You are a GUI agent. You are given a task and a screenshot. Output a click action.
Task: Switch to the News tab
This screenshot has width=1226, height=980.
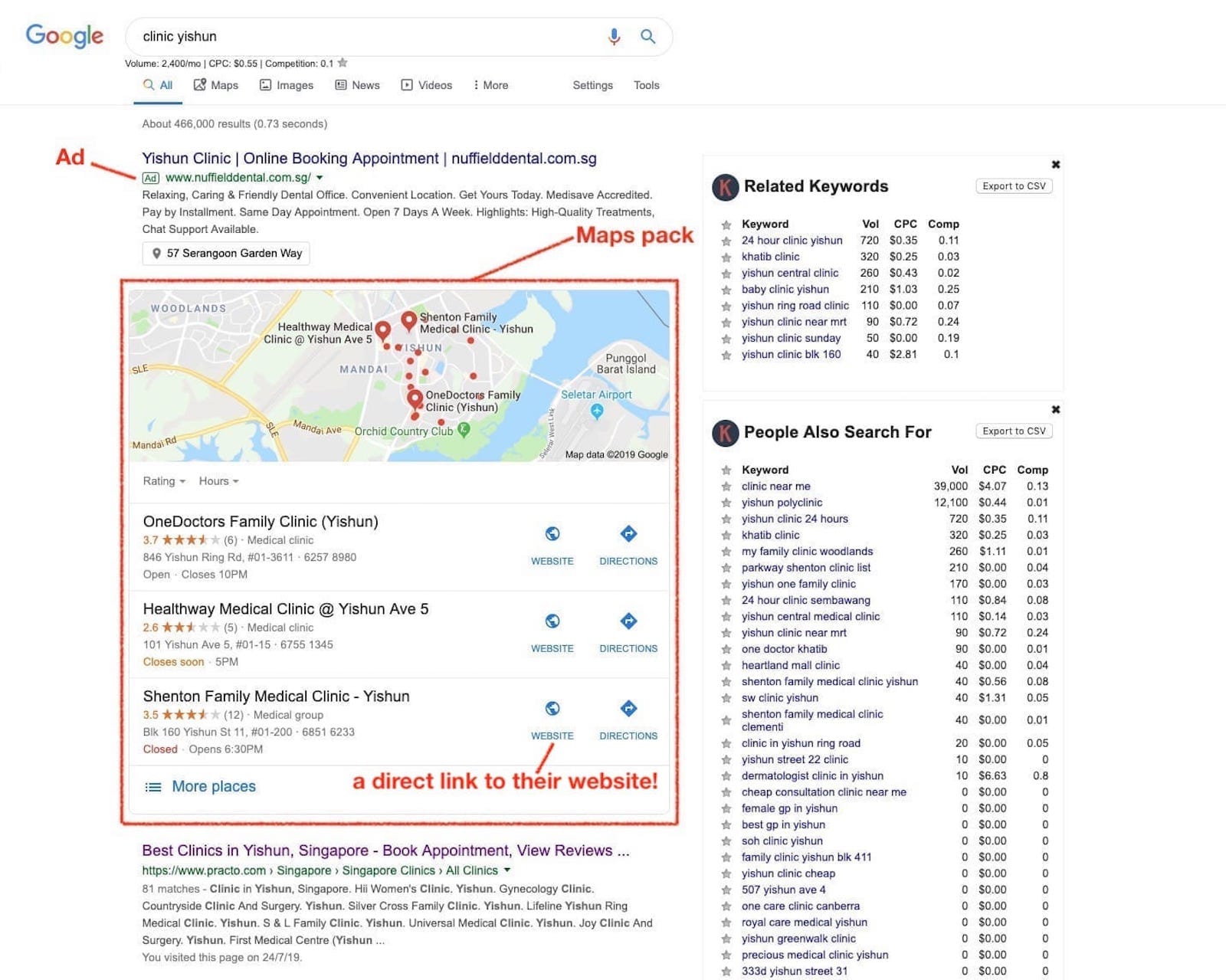(357, 85)
